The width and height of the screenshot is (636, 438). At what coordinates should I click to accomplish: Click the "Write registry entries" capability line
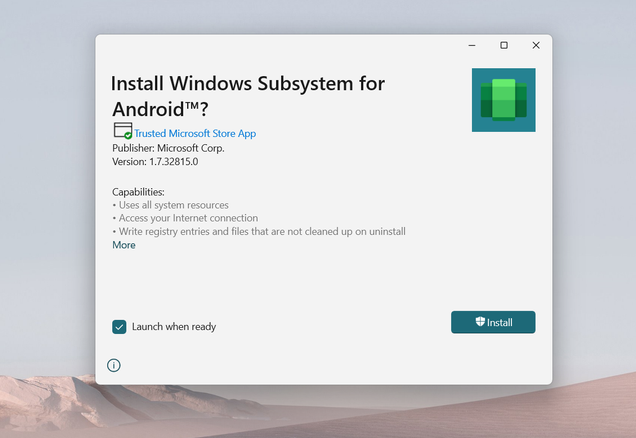(260, 231)
